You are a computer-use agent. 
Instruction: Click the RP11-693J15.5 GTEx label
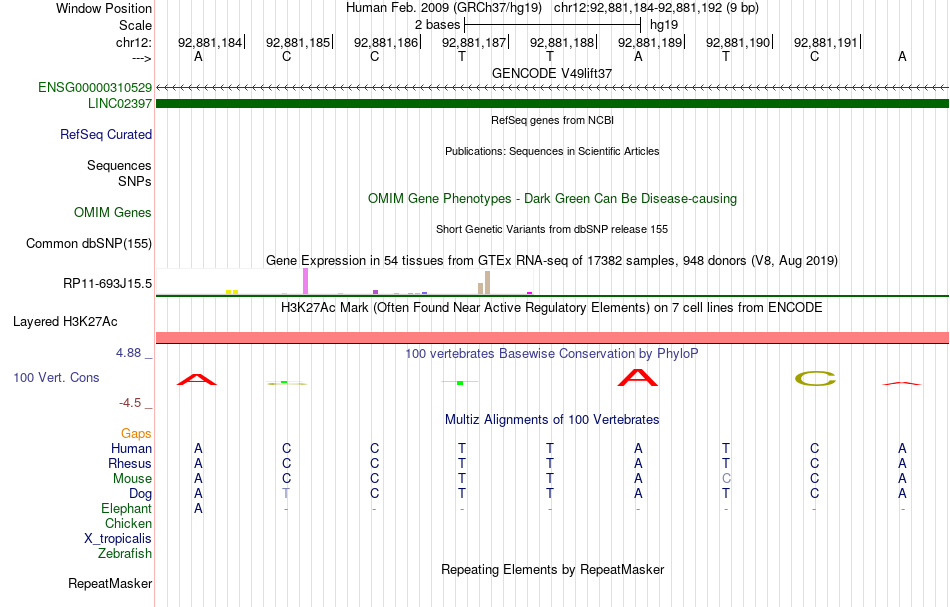click(107, 284)
